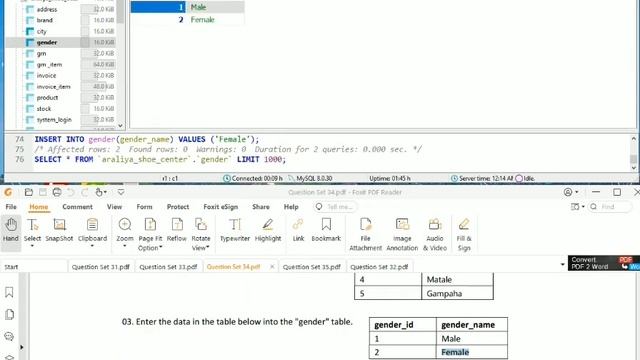Activate the Select text tool
The height and width of the screenshot is (360, 640).
[32, 230]
